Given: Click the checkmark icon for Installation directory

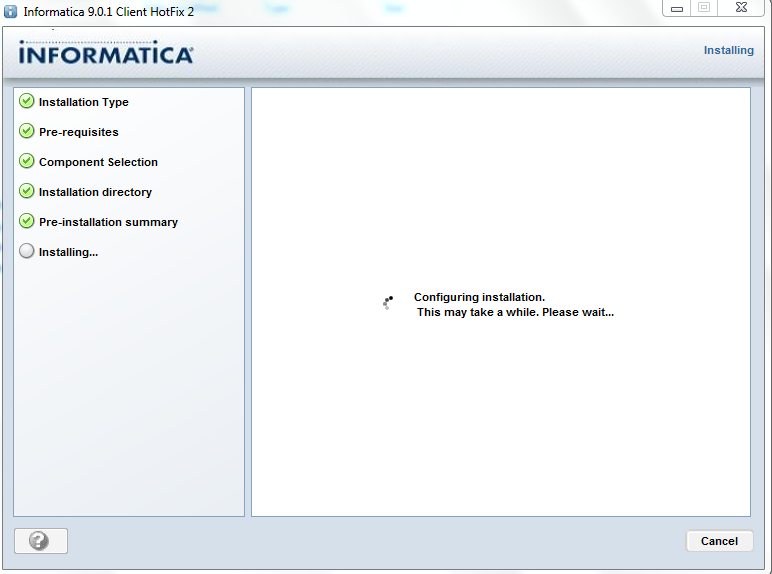Looking at the screenshot, I should [27, 192].
